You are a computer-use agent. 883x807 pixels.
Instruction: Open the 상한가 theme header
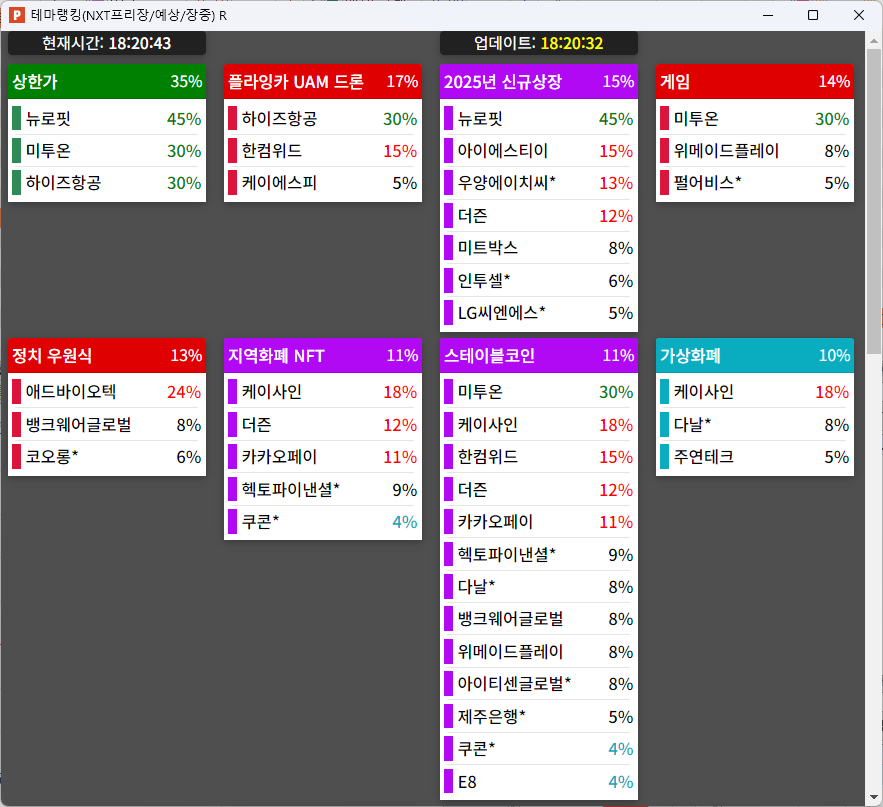coord(107,82)
